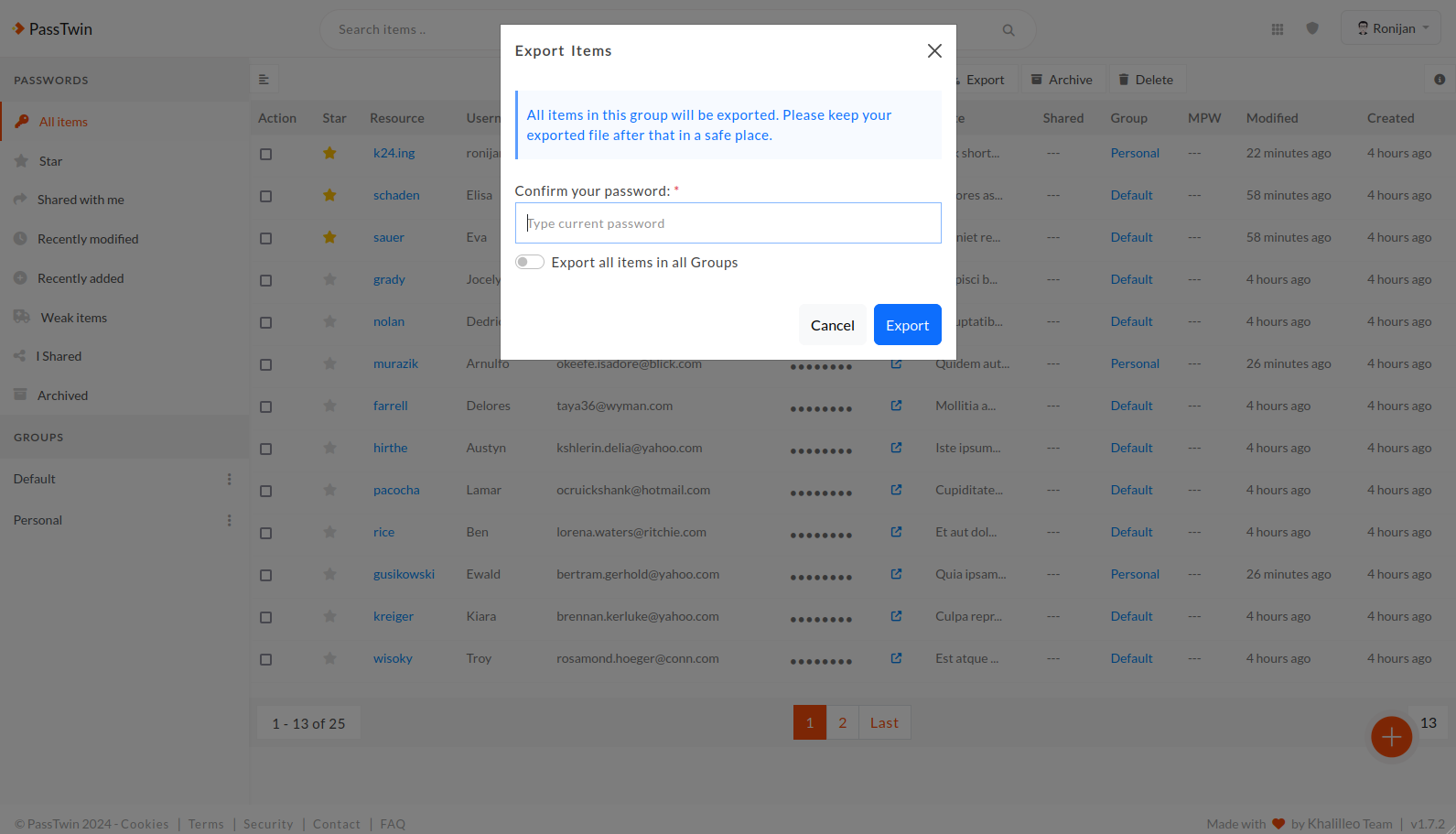Open options menu for Personal group

[x=229, y=520]
